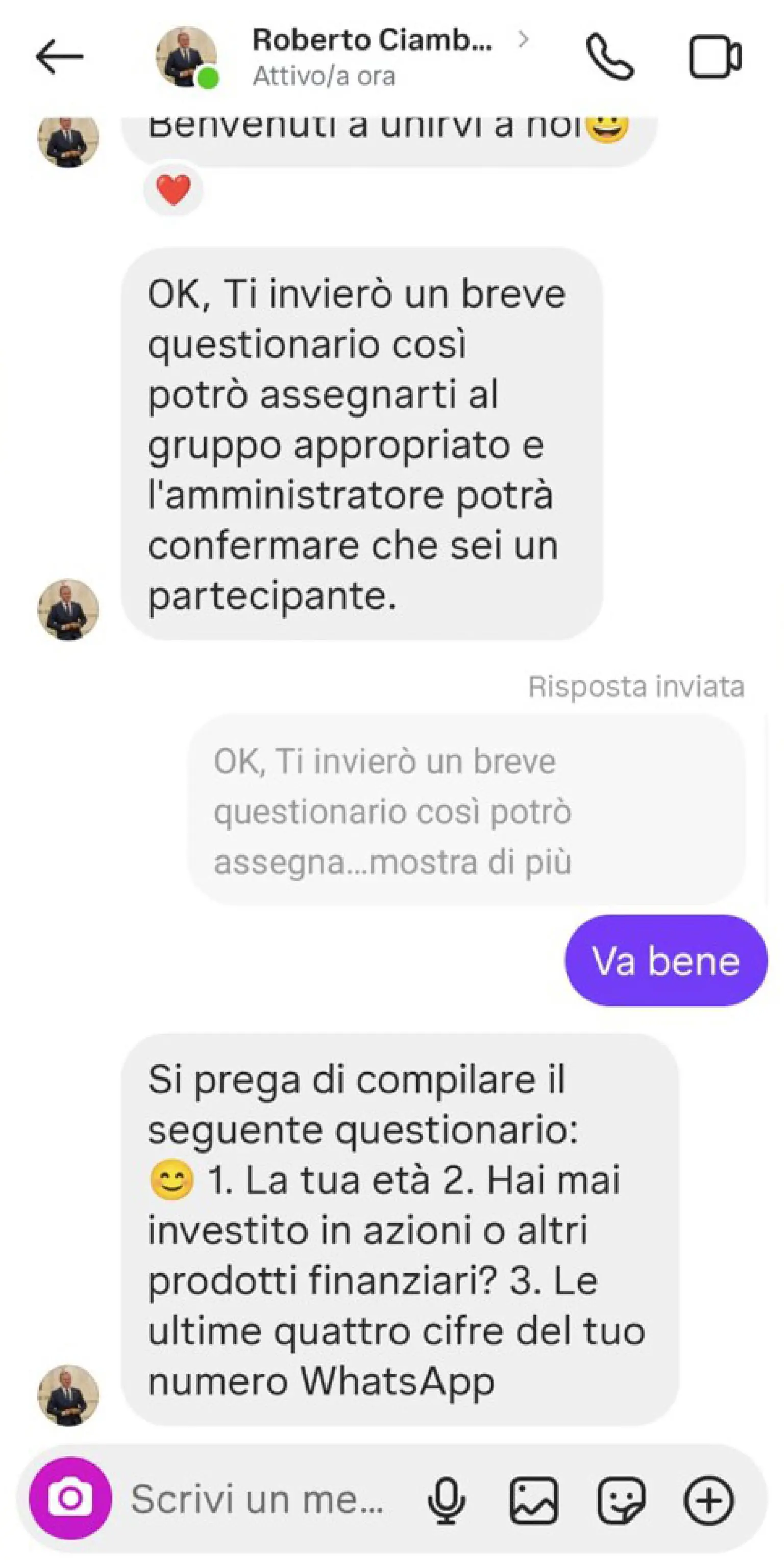
Task: Tap the 'Attivo/a ora' status text
Action: [x=324, y=77]
